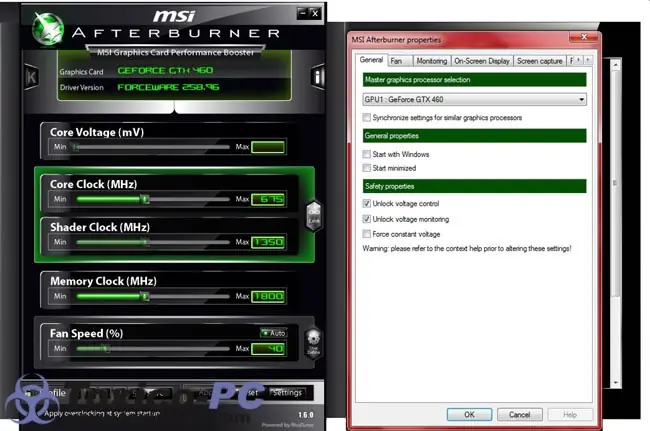Click OK in the properties dialog
The height and width of the screenshot is (431, 650).
(469, 414)
